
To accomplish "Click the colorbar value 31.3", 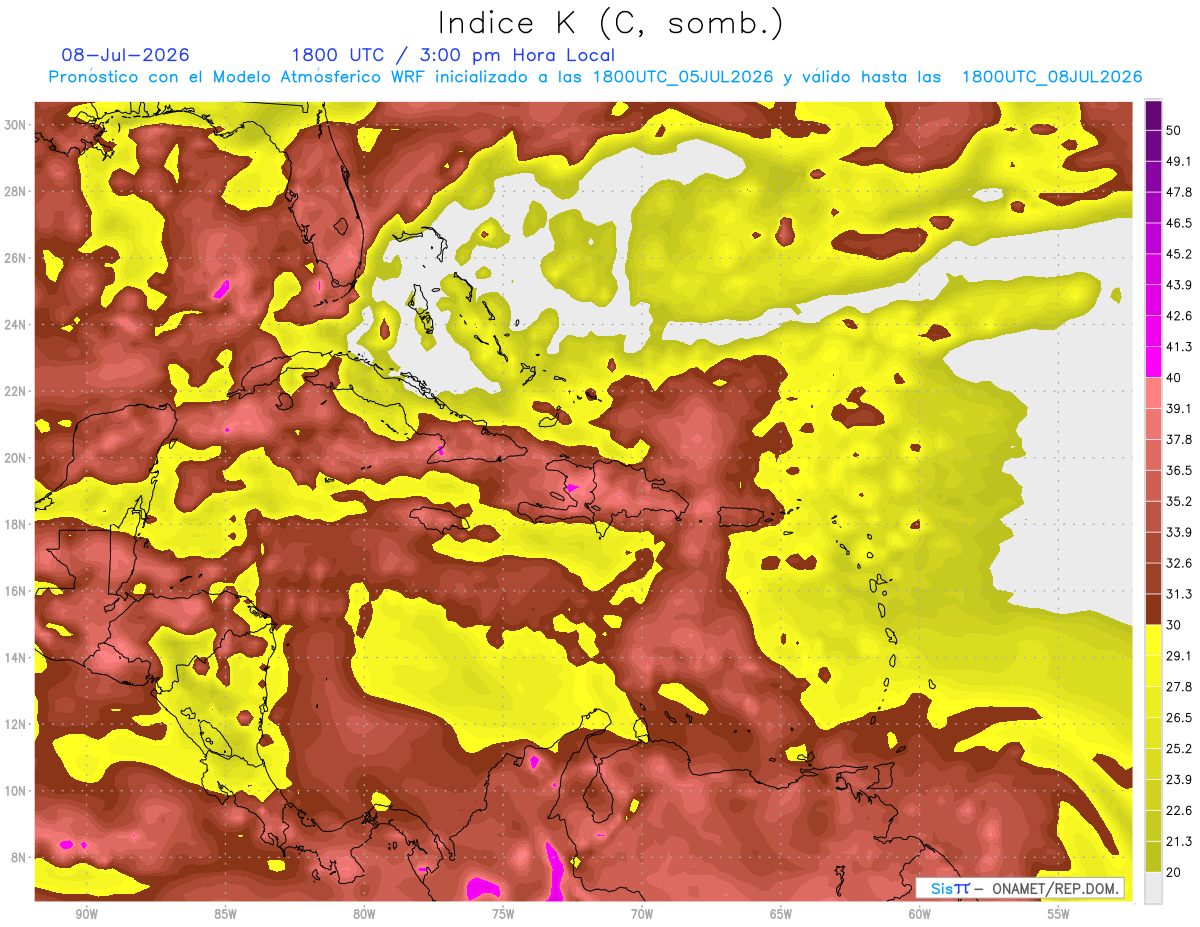I will [x=1180, y=594].
